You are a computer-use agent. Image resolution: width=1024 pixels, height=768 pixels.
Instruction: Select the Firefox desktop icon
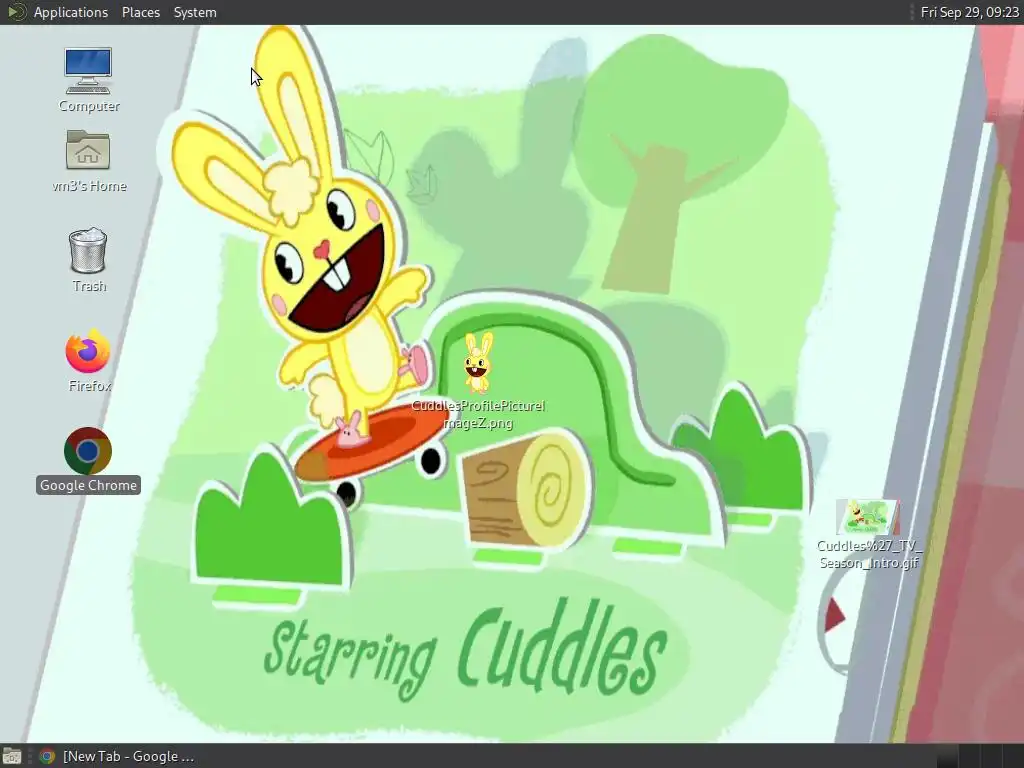[88, 351]
